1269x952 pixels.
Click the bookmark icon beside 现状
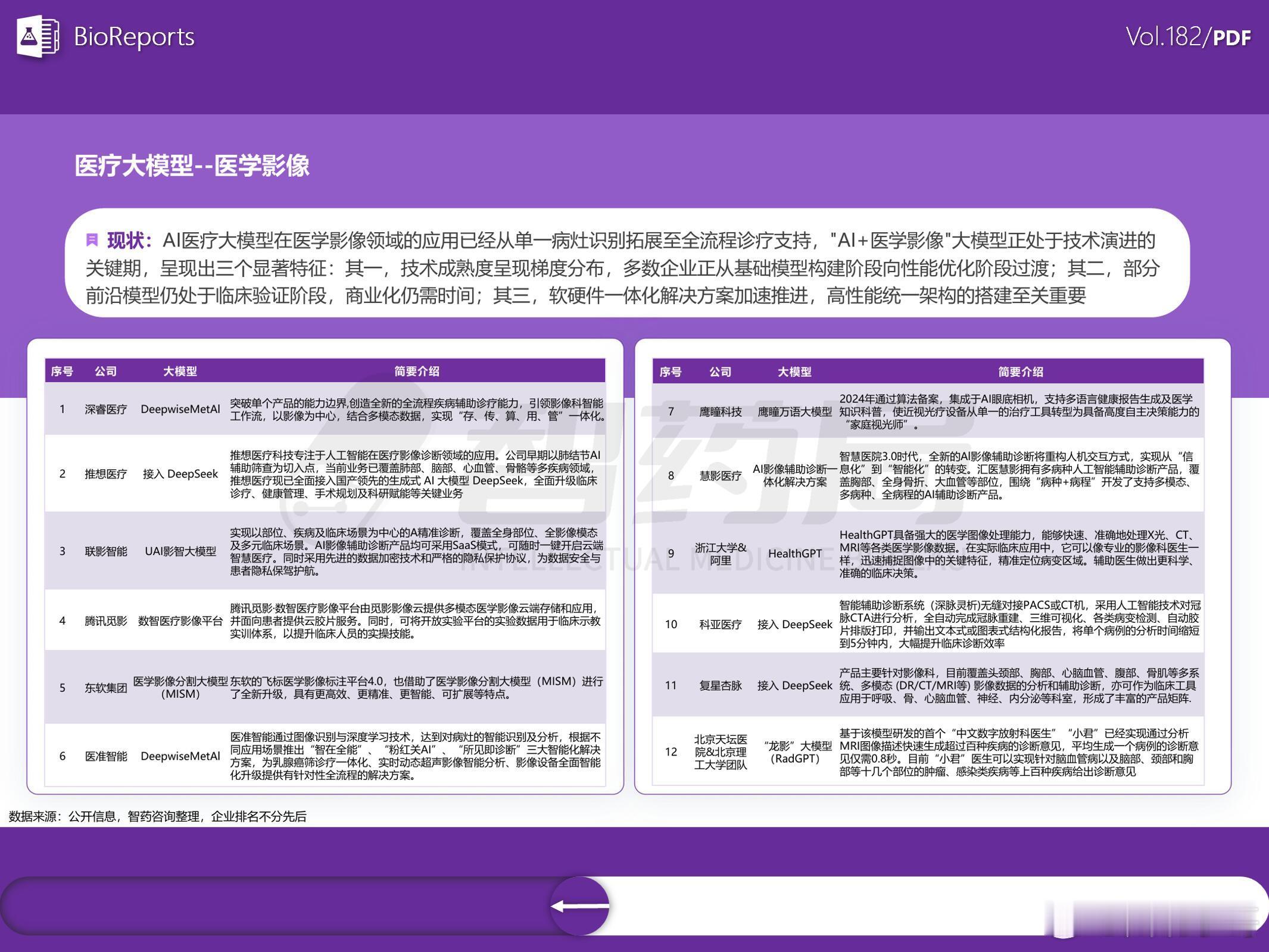click(x=92, y=240)
